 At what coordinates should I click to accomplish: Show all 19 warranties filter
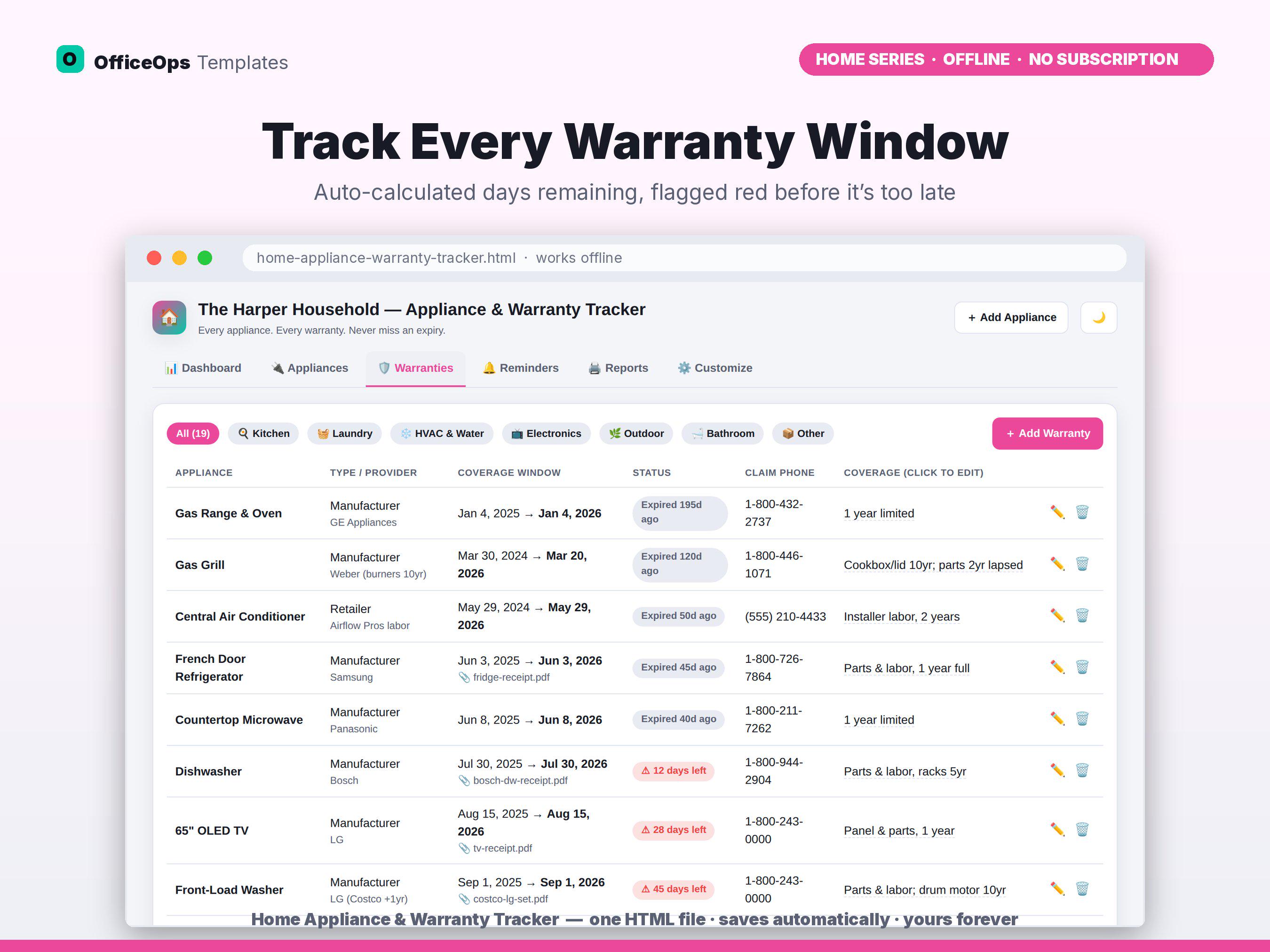pyautogui.click(x=193, y=433)
